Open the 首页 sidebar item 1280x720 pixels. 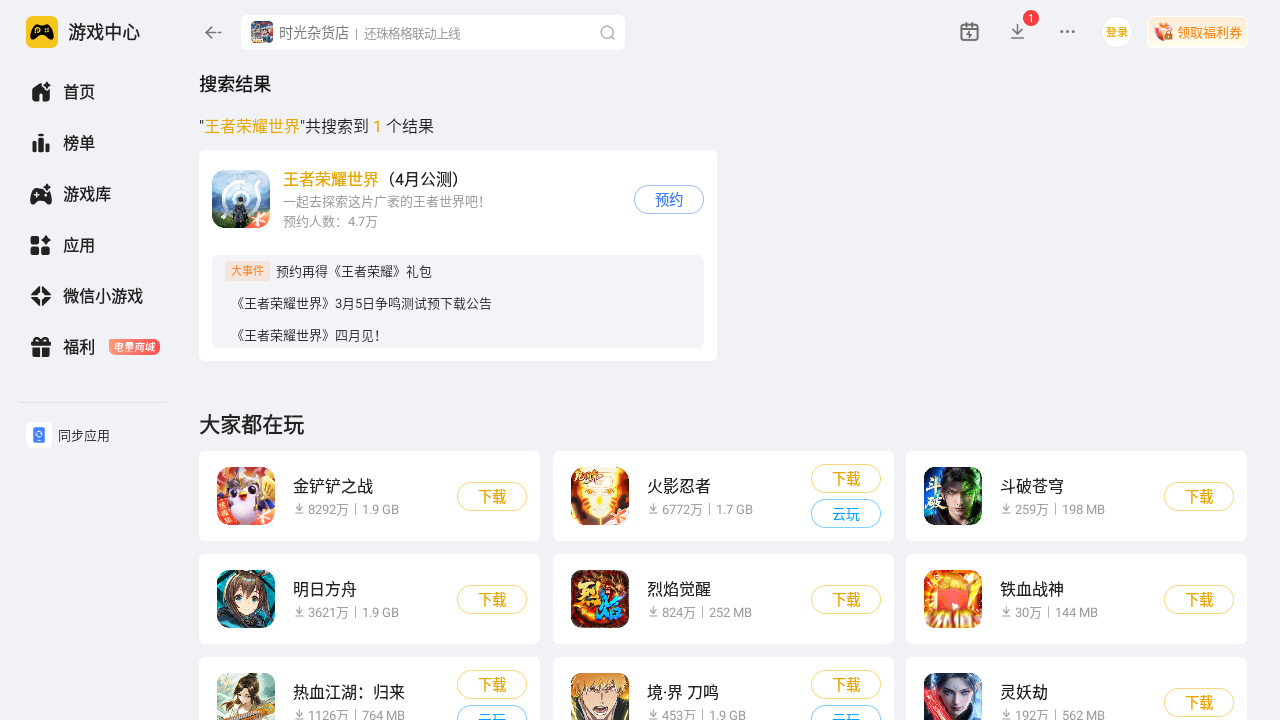point(92,92)
